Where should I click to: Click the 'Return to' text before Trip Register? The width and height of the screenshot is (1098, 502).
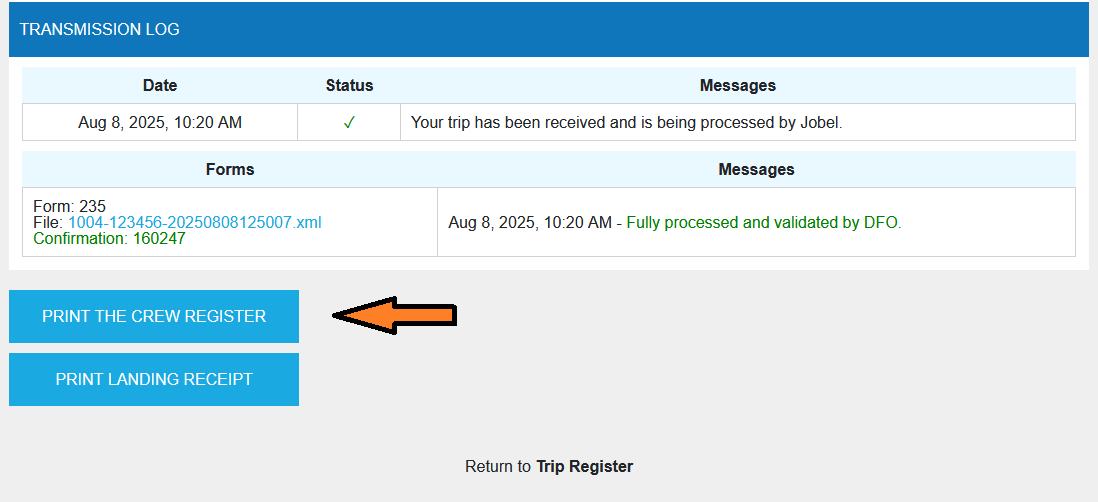498,466
